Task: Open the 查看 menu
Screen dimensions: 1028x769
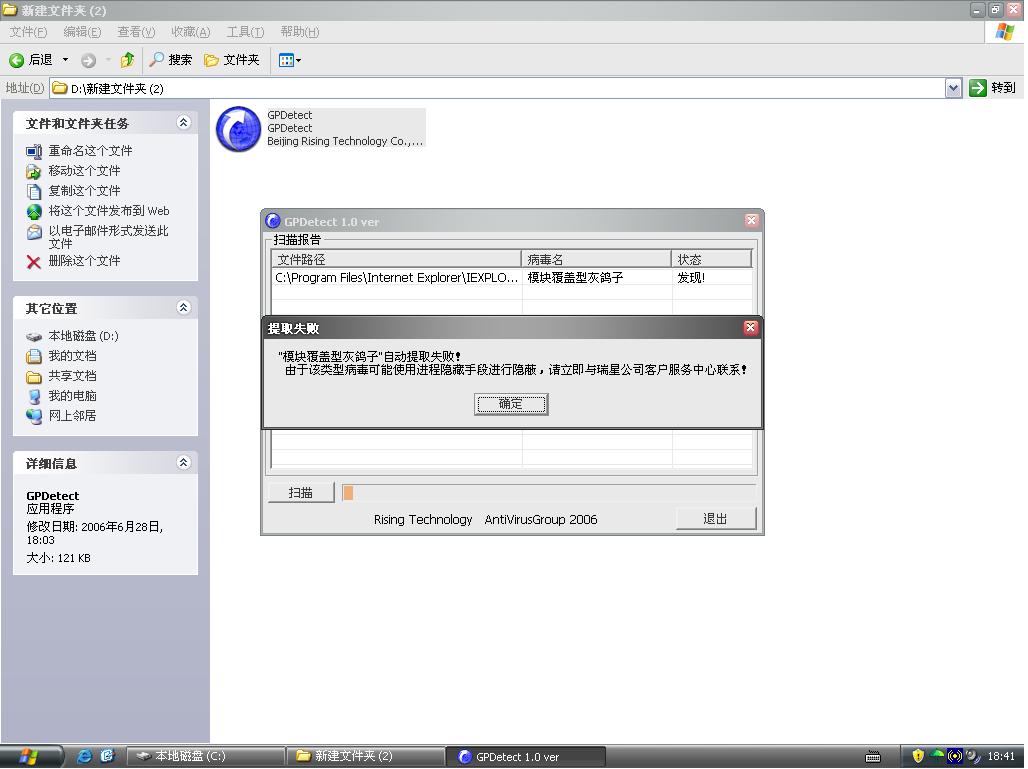Action: coord(136,32)
